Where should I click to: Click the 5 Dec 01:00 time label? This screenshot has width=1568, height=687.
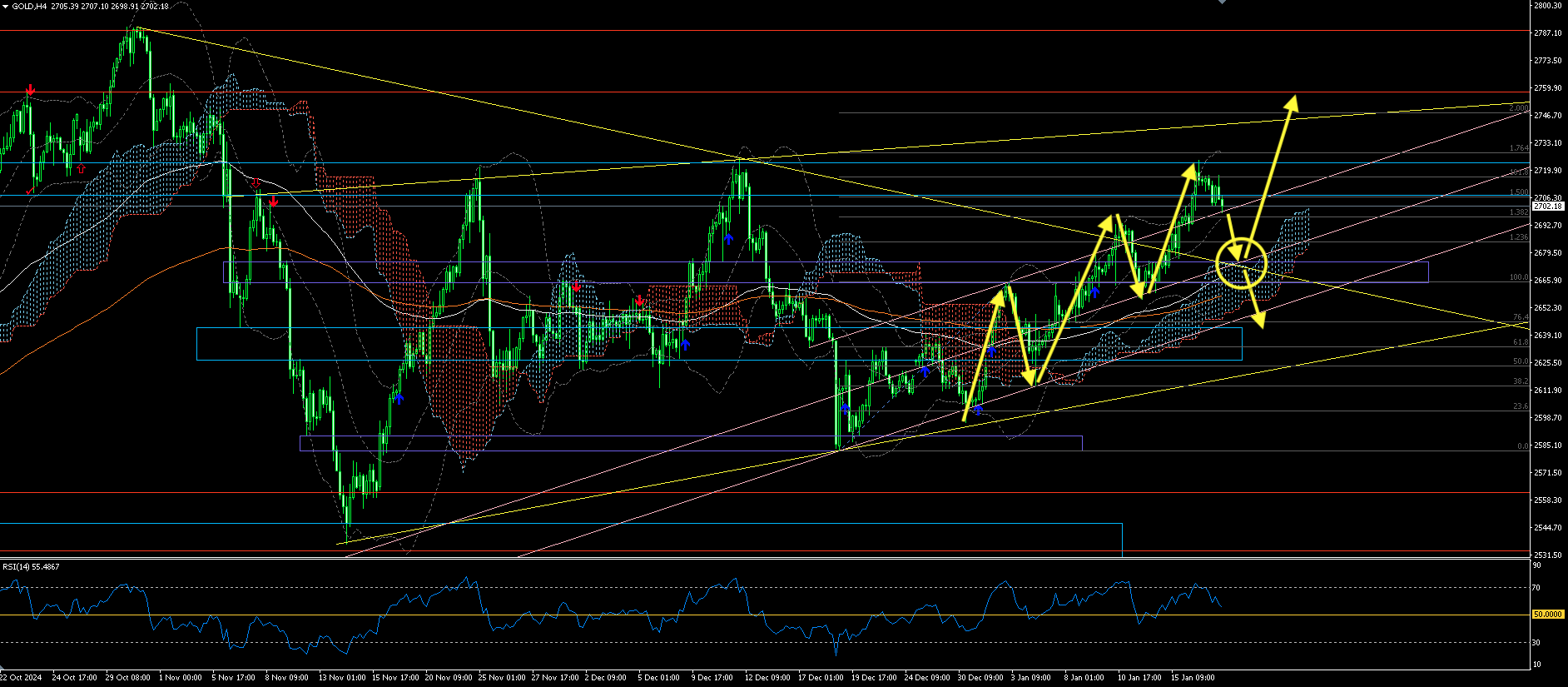pyautogui.click(x=659, y=678)
